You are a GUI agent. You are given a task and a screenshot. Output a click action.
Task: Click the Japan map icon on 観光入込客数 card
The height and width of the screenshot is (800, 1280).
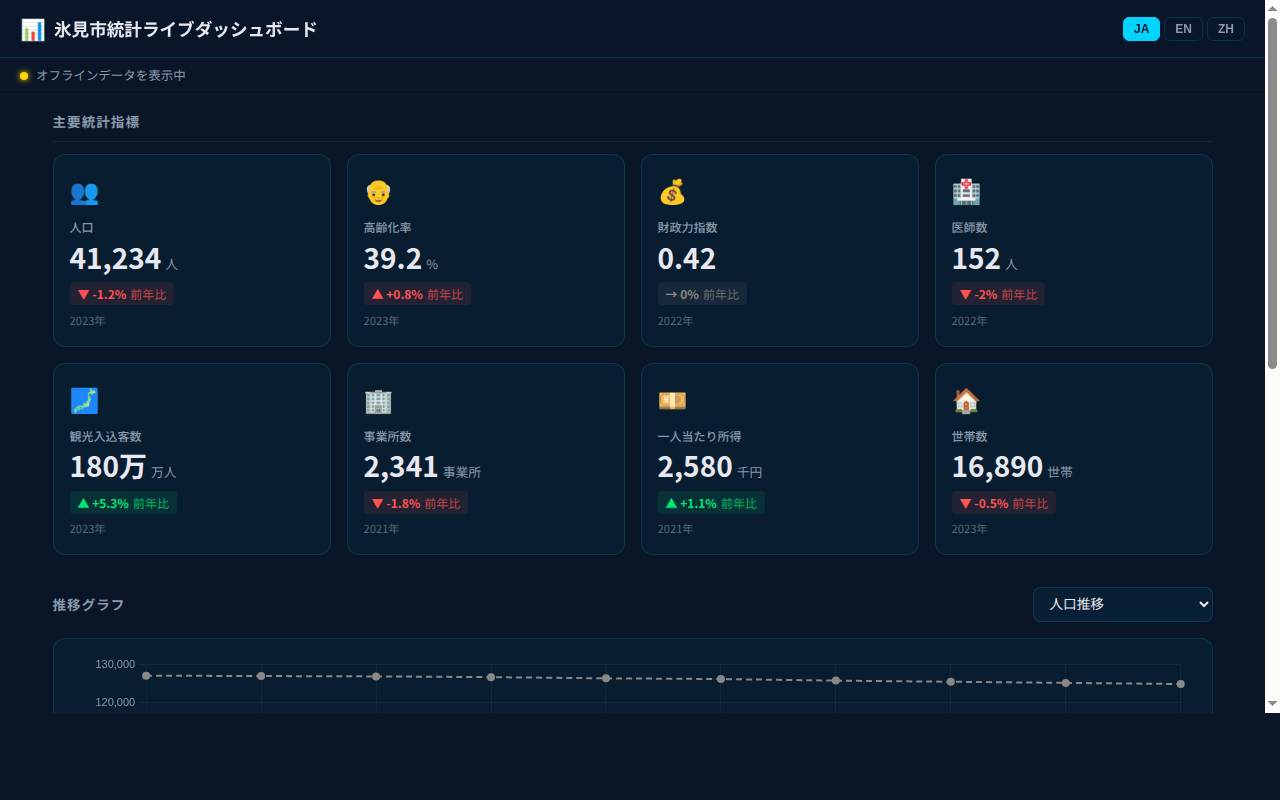tap(84, 401)
